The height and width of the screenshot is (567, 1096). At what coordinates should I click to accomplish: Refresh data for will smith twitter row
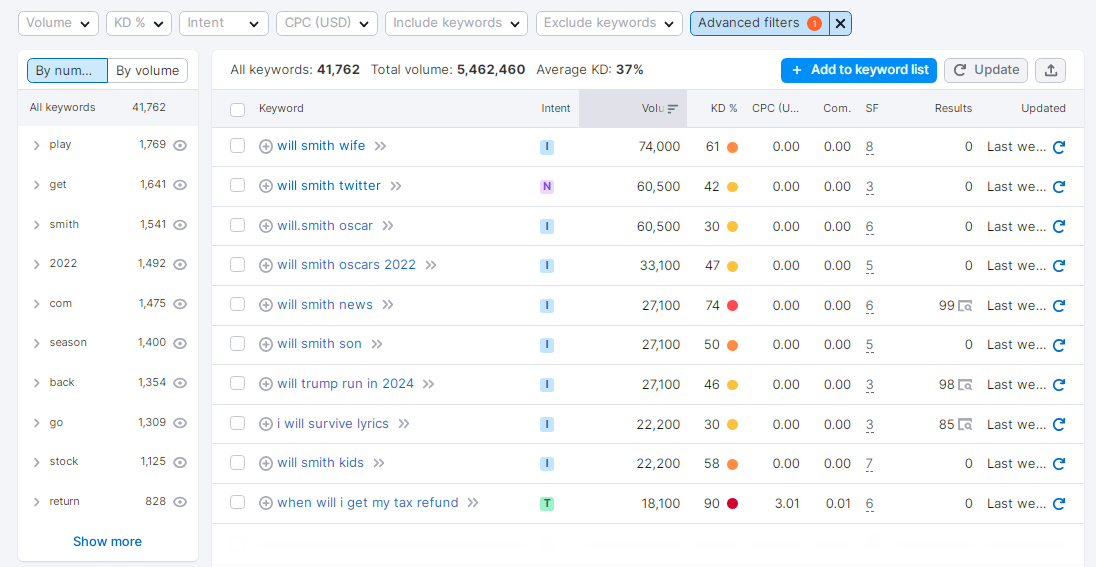1058,187
